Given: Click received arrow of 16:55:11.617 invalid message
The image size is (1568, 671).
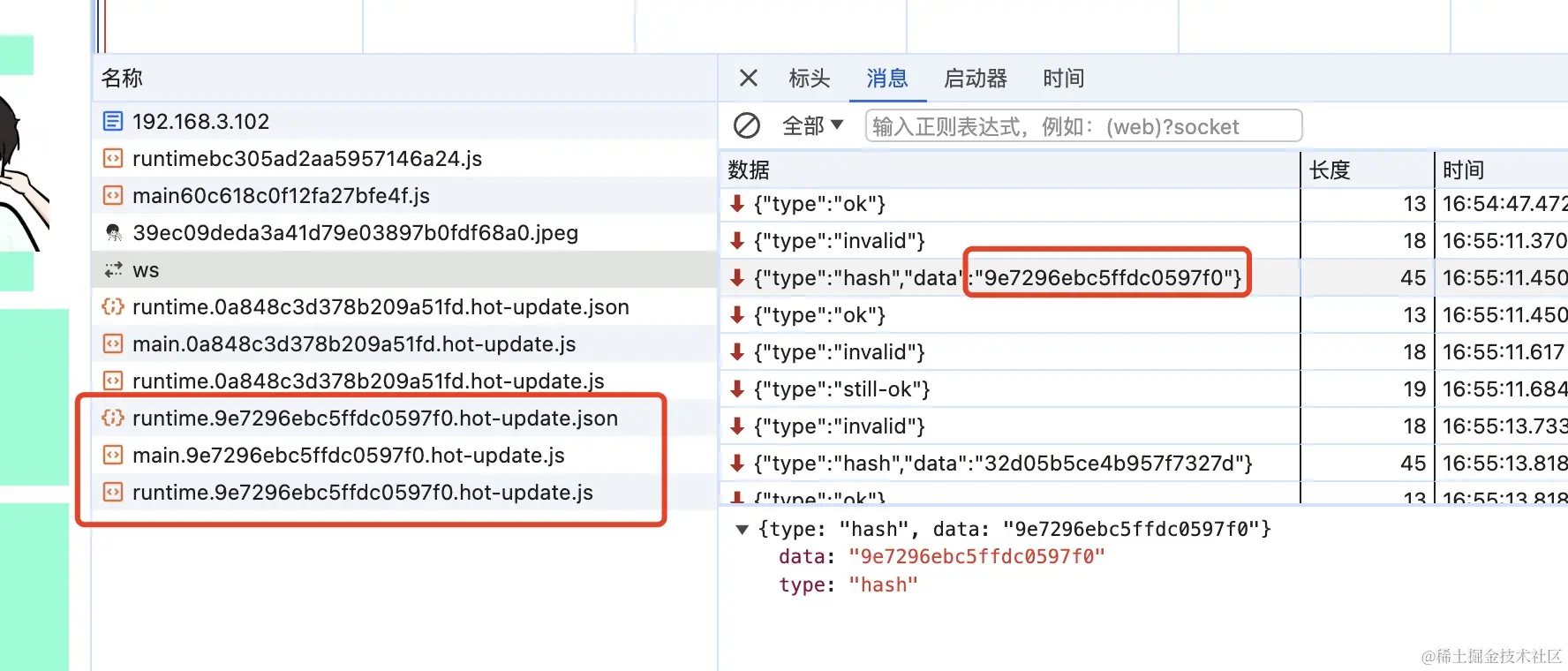Looking at the screenshot, I should point(737,352).
